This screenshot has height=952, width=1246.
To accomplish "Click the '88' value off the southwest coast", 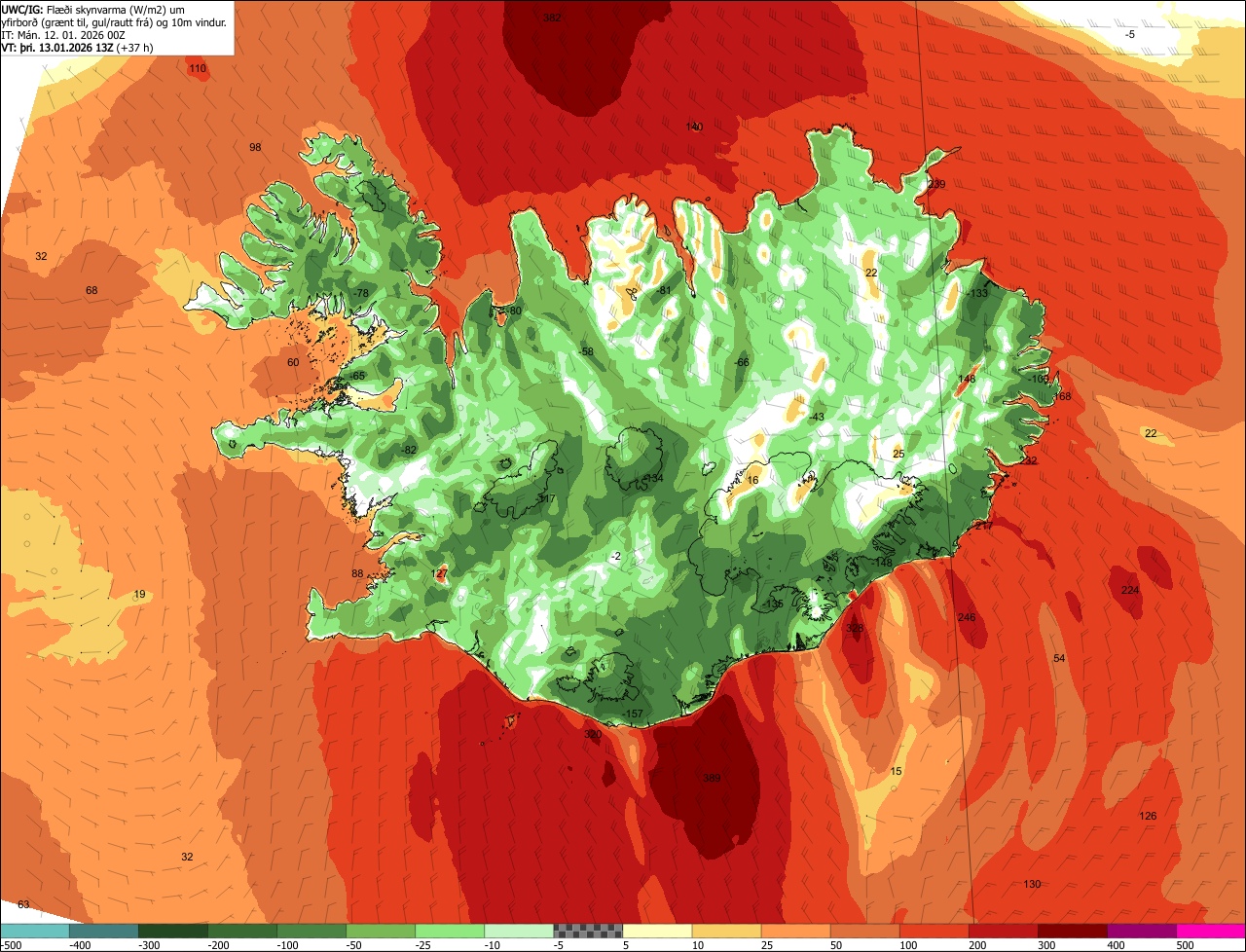I will coord(357,573).
